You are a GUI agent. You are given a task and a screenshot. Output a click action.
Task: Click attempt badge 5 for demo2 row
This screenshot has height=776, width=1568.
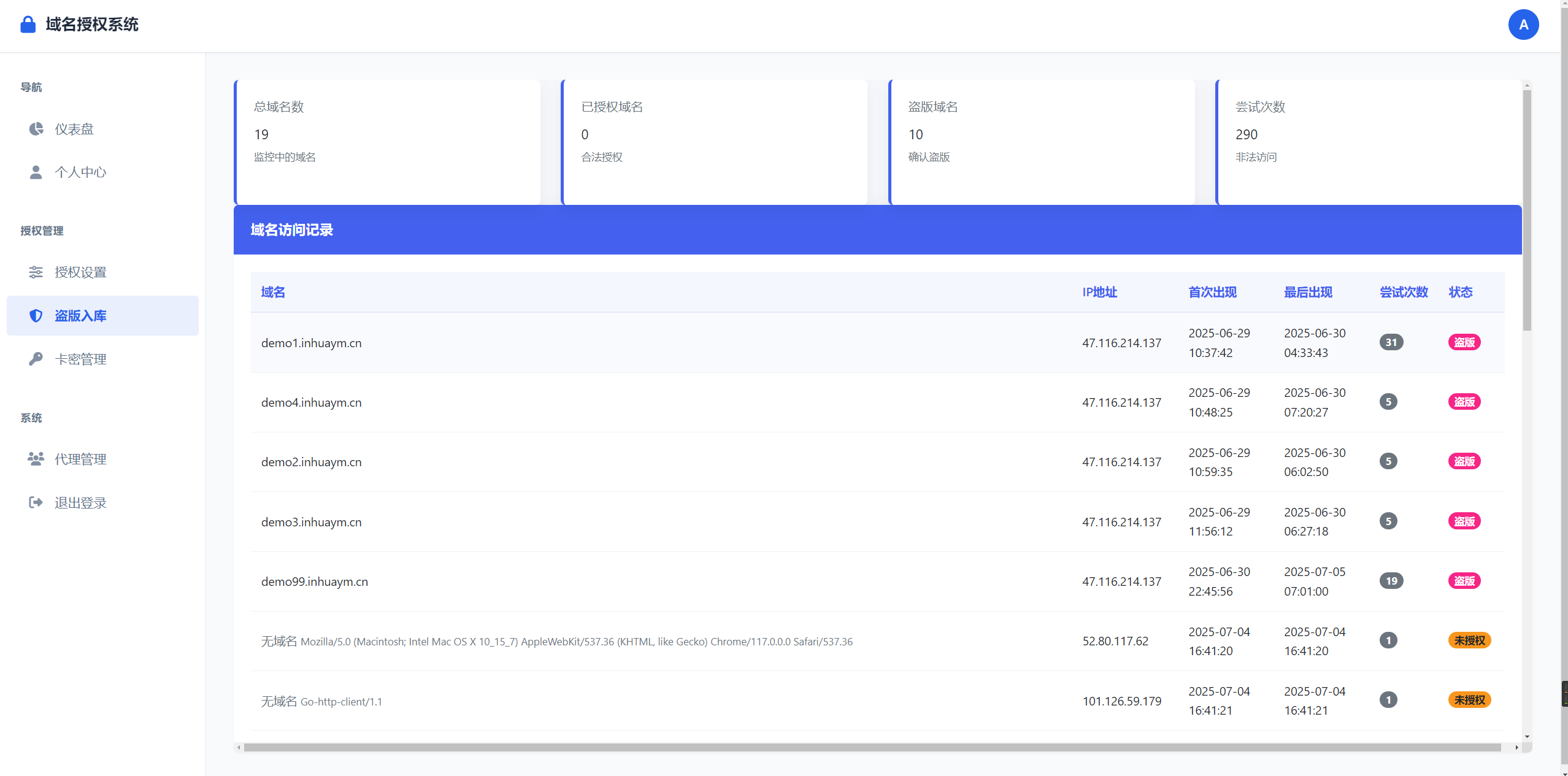[x=1388, y=461]
